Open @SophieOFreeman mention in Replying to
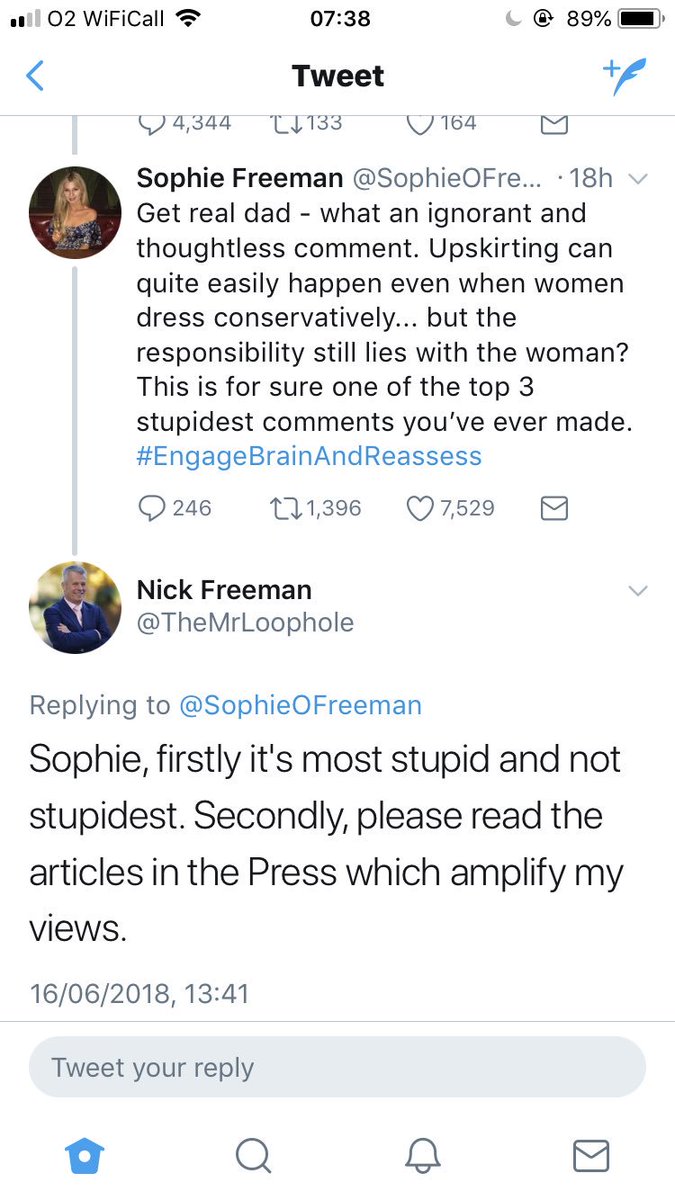The width and height of the screenshot is (675, 1200). point(300,705)
